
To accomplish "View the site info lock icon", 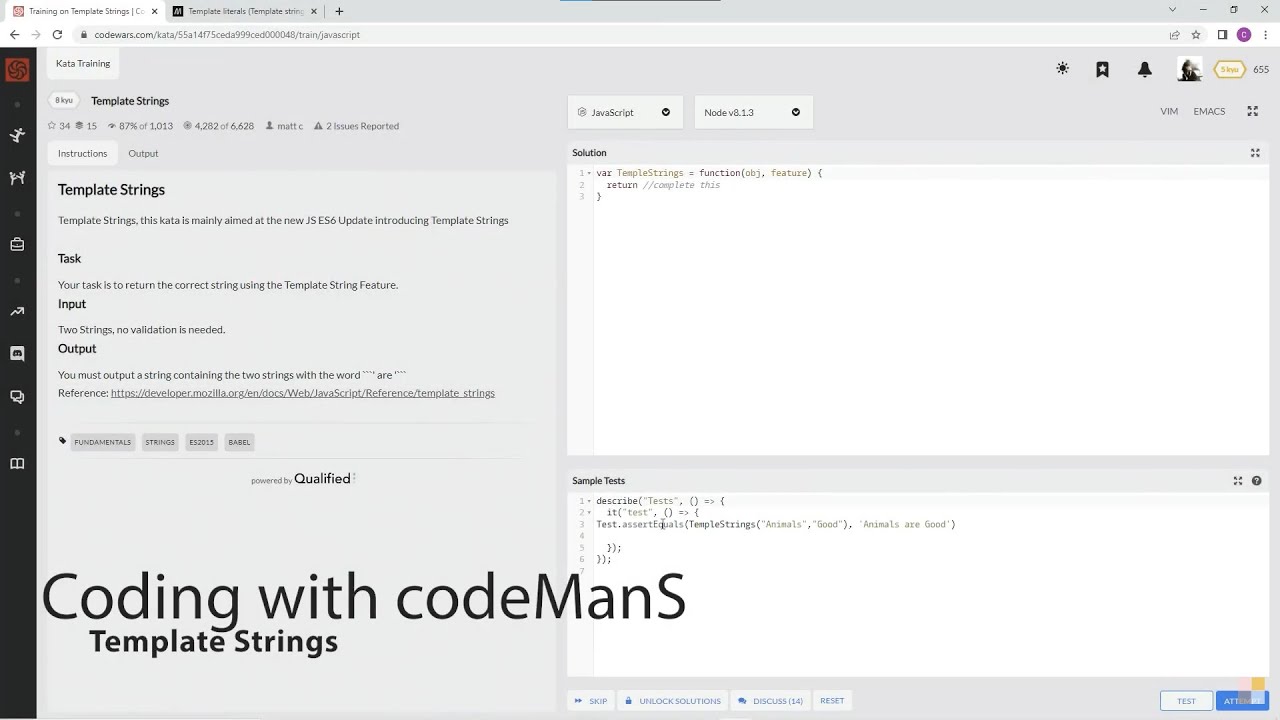I will (x=82, y=34).
